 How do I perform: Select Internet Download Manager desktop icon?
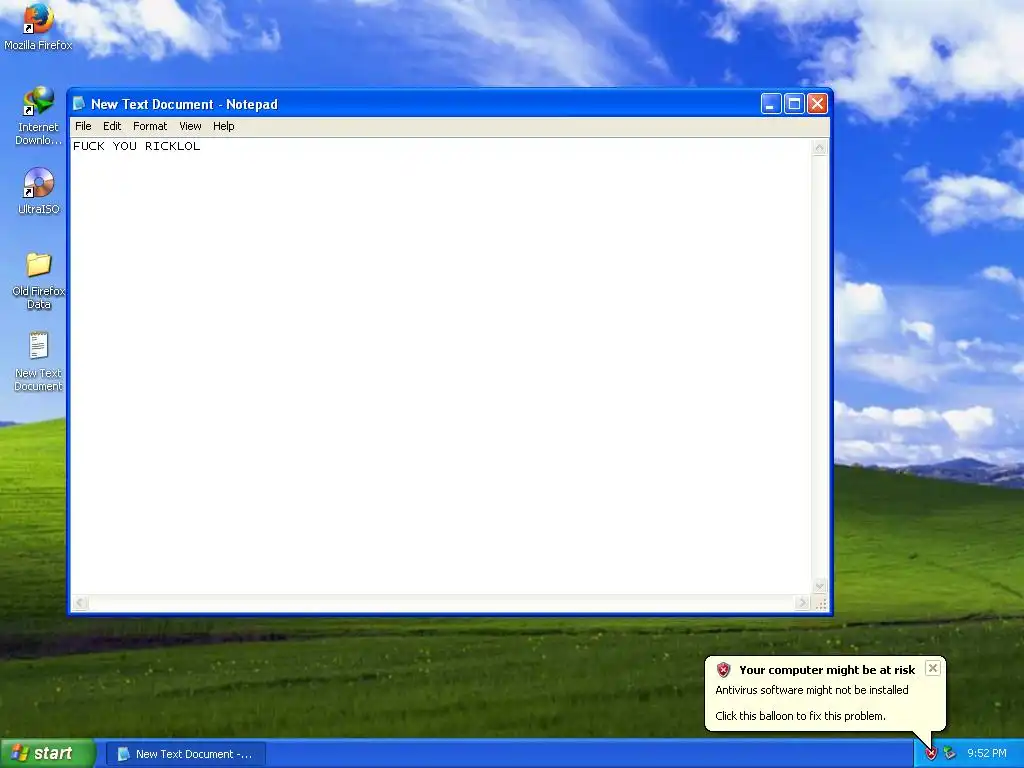point(38,116)
